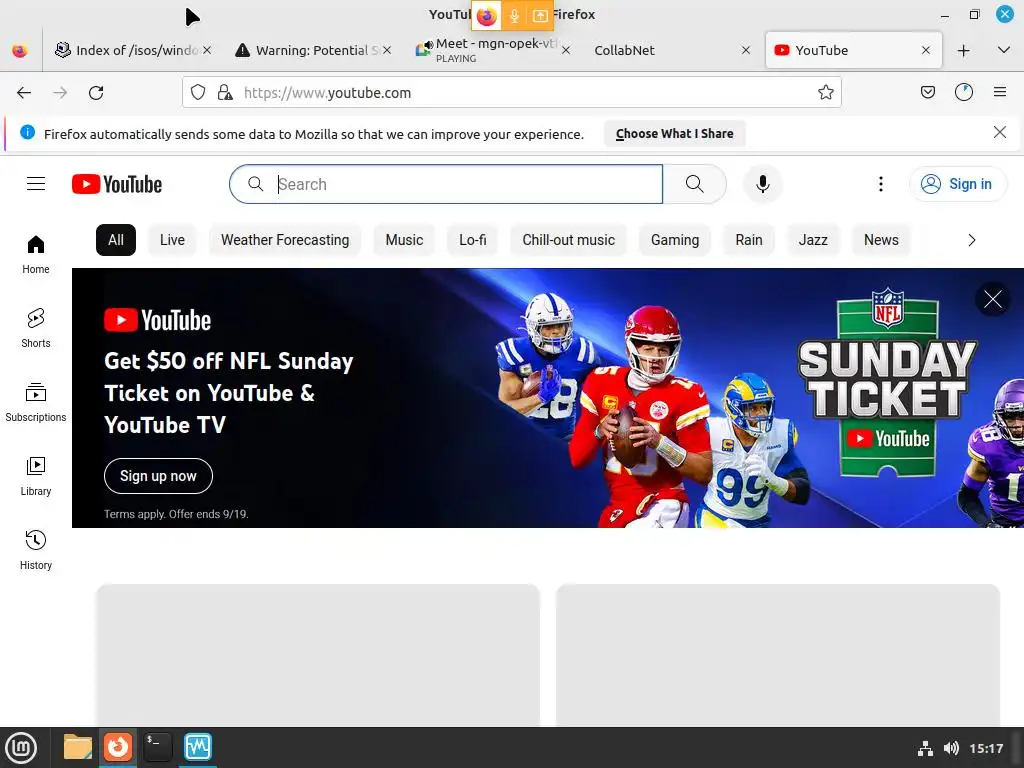Open the Firefox application menu
Viewport: 1024px width, 768px height.
(x=1000, y=93)
